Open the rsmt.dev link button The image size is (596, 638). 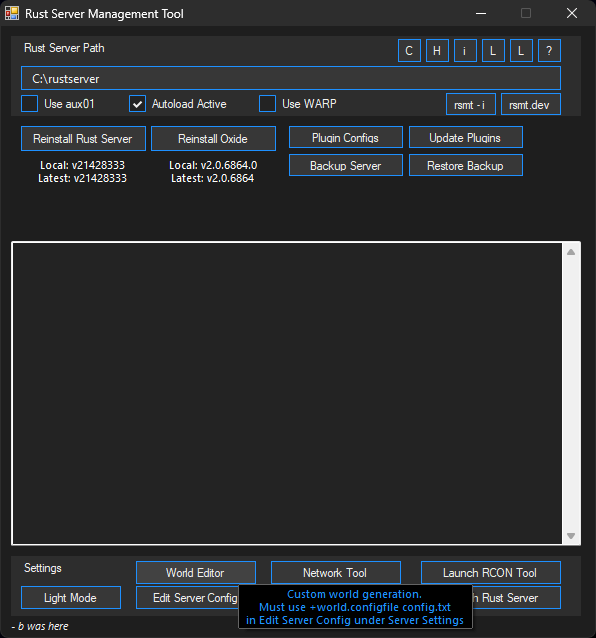coord(531,105)
